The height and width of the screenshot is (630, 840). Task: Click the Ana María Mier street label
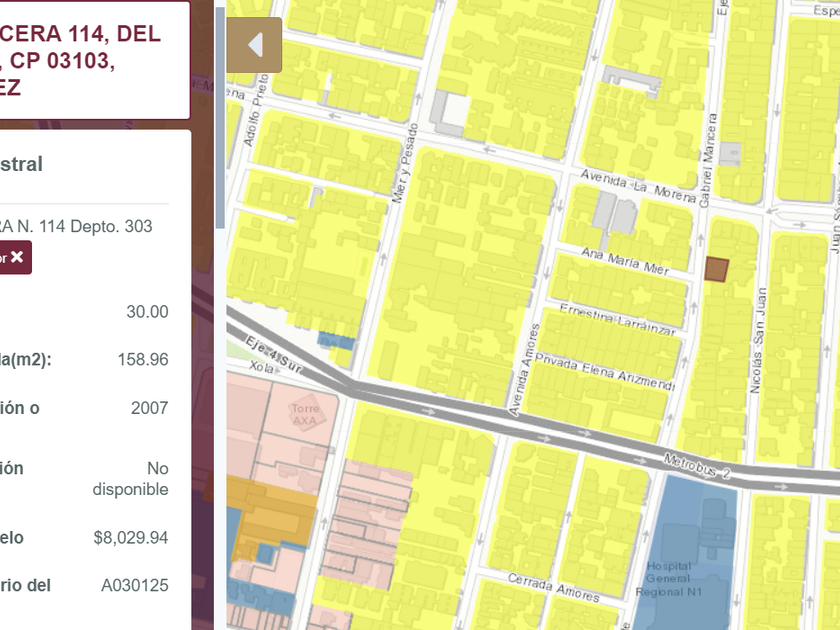625,261
